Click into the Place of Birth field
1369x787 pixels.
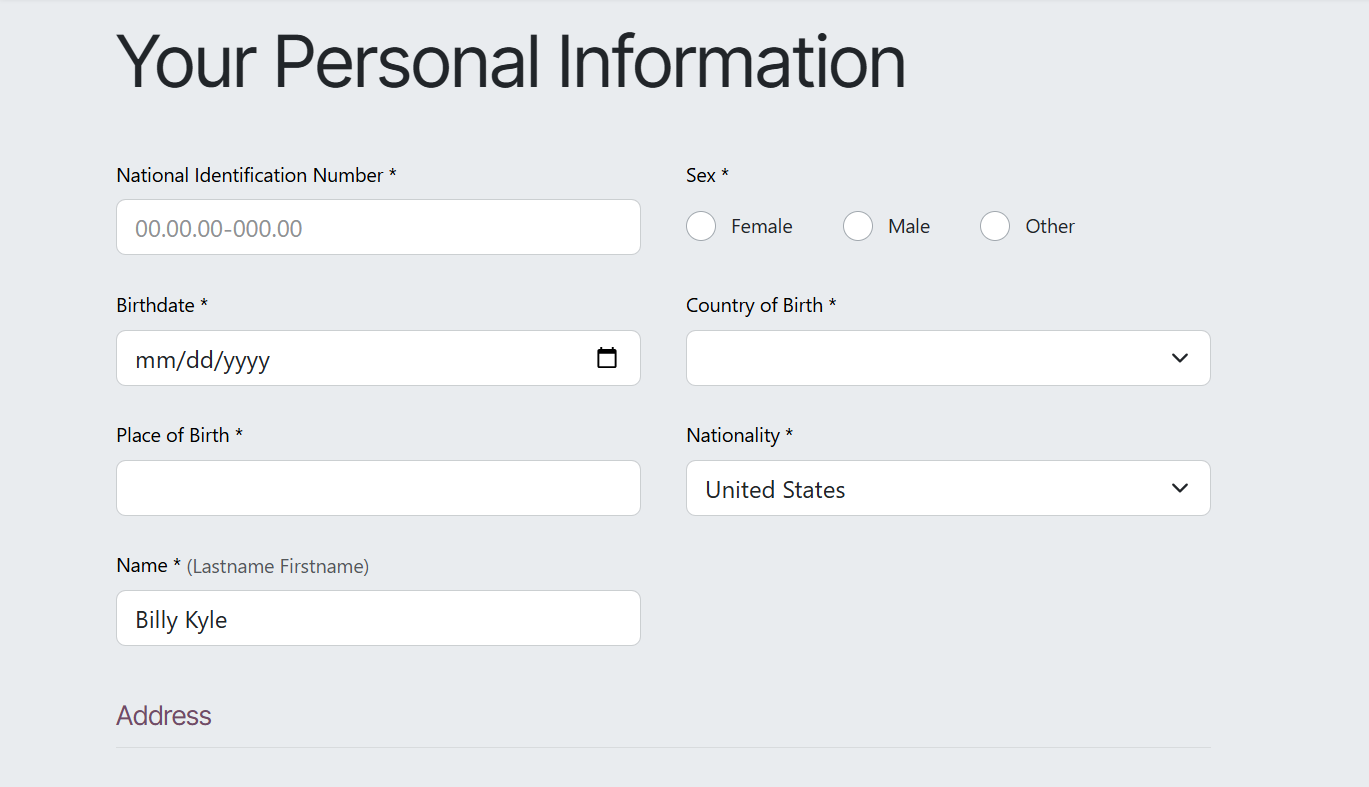coord(378,488)
